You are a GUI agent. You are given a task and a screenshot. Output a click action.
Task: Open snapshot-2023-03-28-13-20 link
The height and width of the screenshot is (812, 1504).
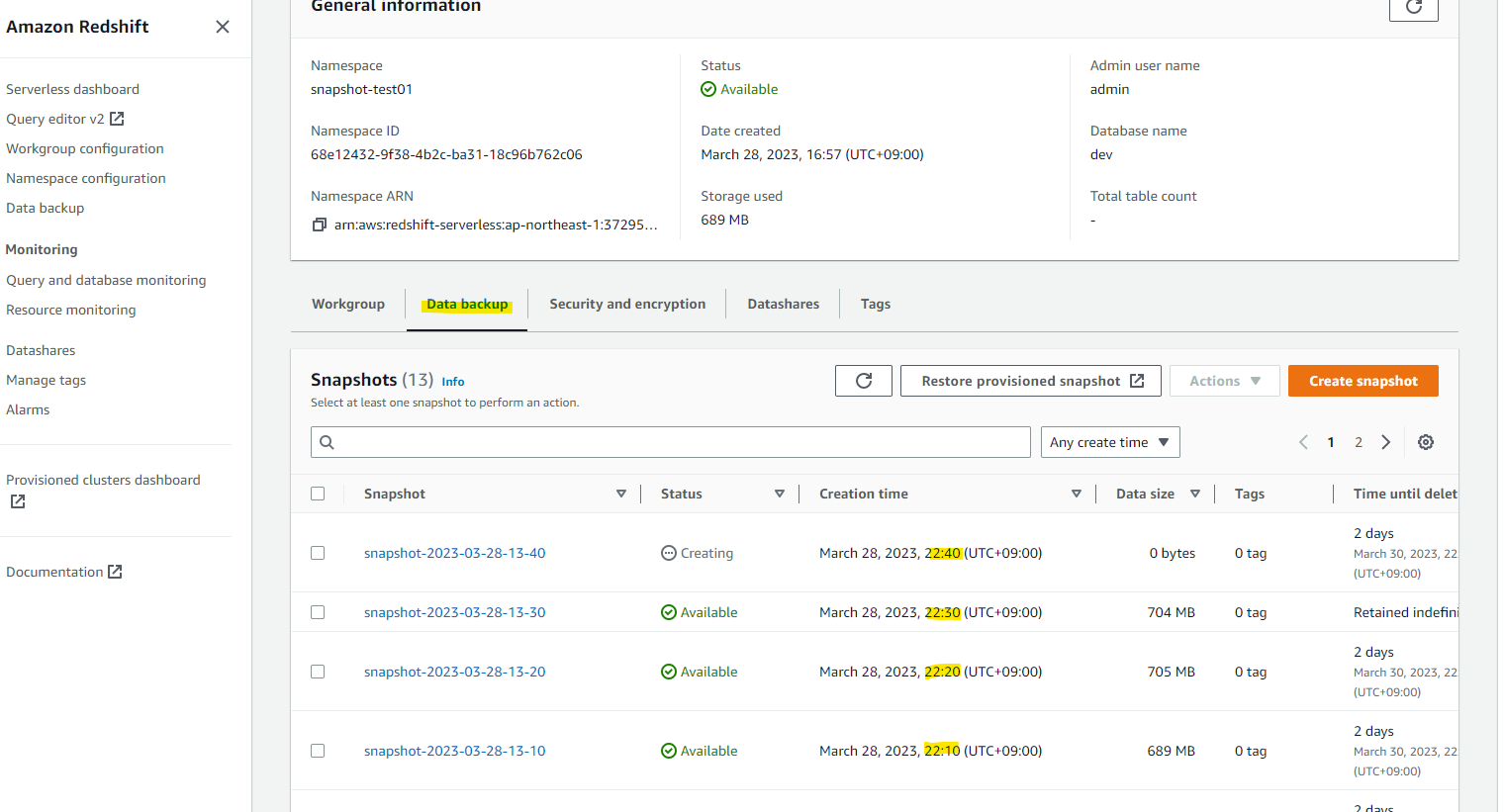tap(455, 672)
